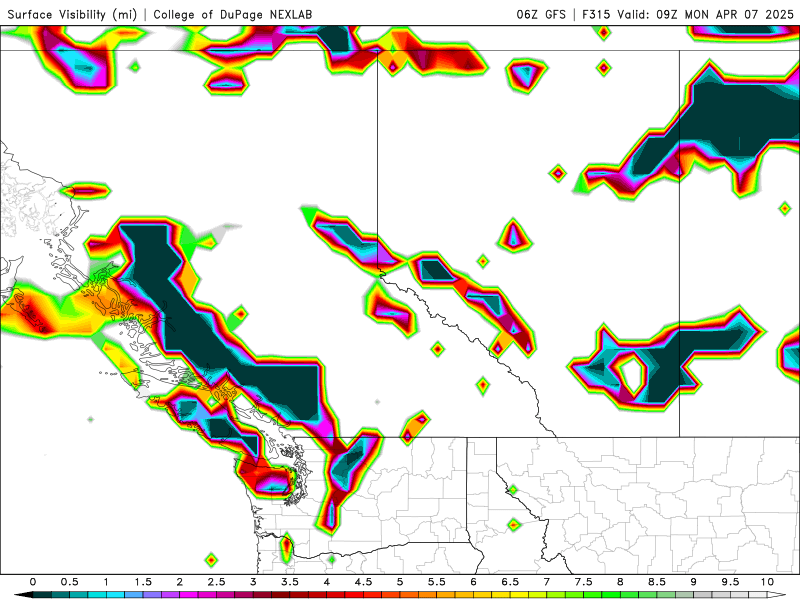Click the legend label '6'

point(473,582)
